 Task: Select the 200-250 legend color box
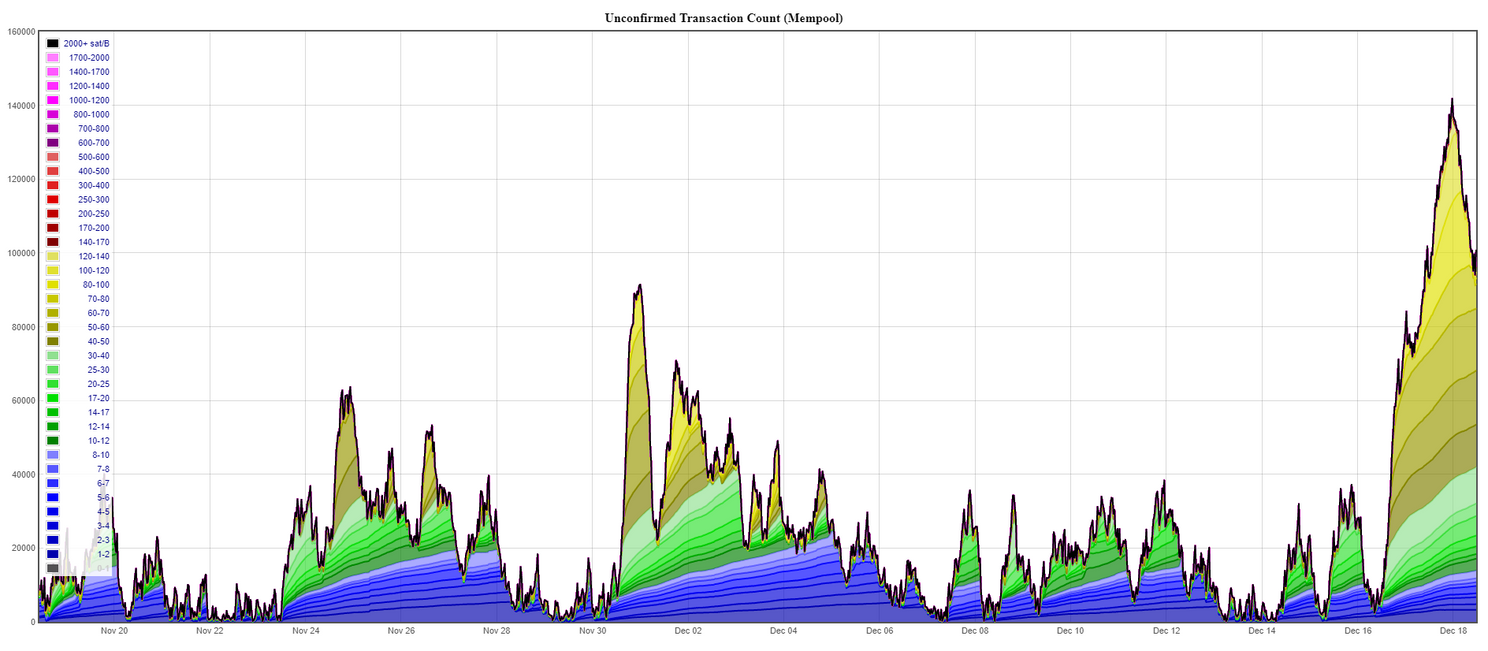[x=53, y=214]
